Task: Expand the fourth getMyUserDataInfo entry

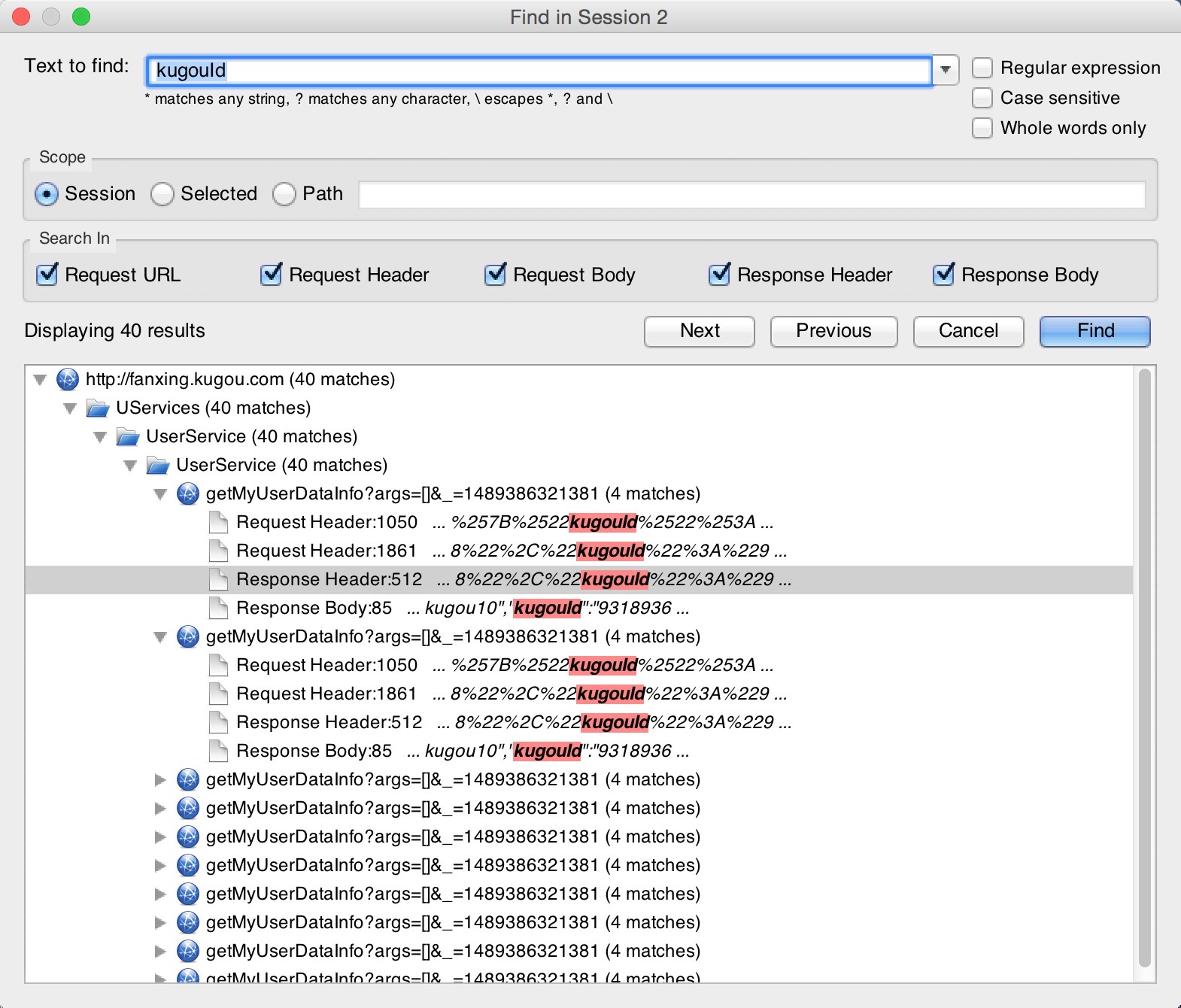Action: tap(160, 808)
